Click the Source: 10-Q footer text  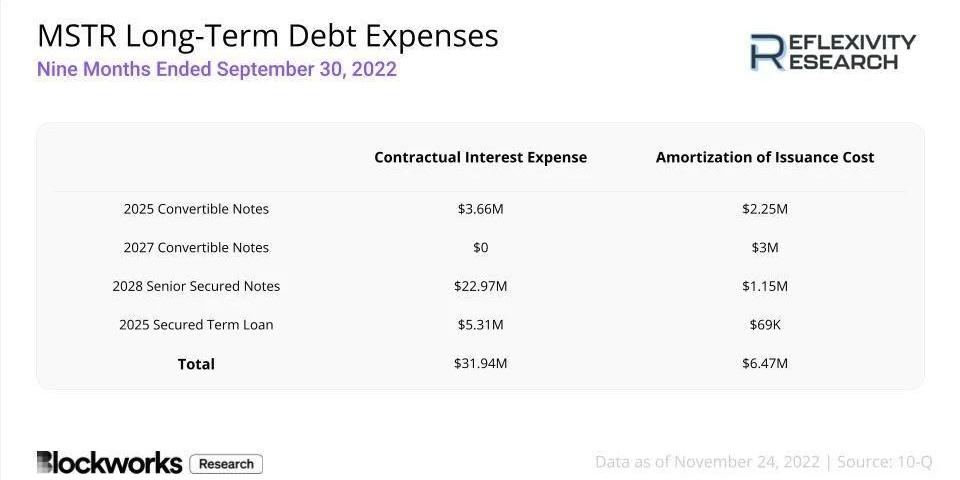coord(880,462)
